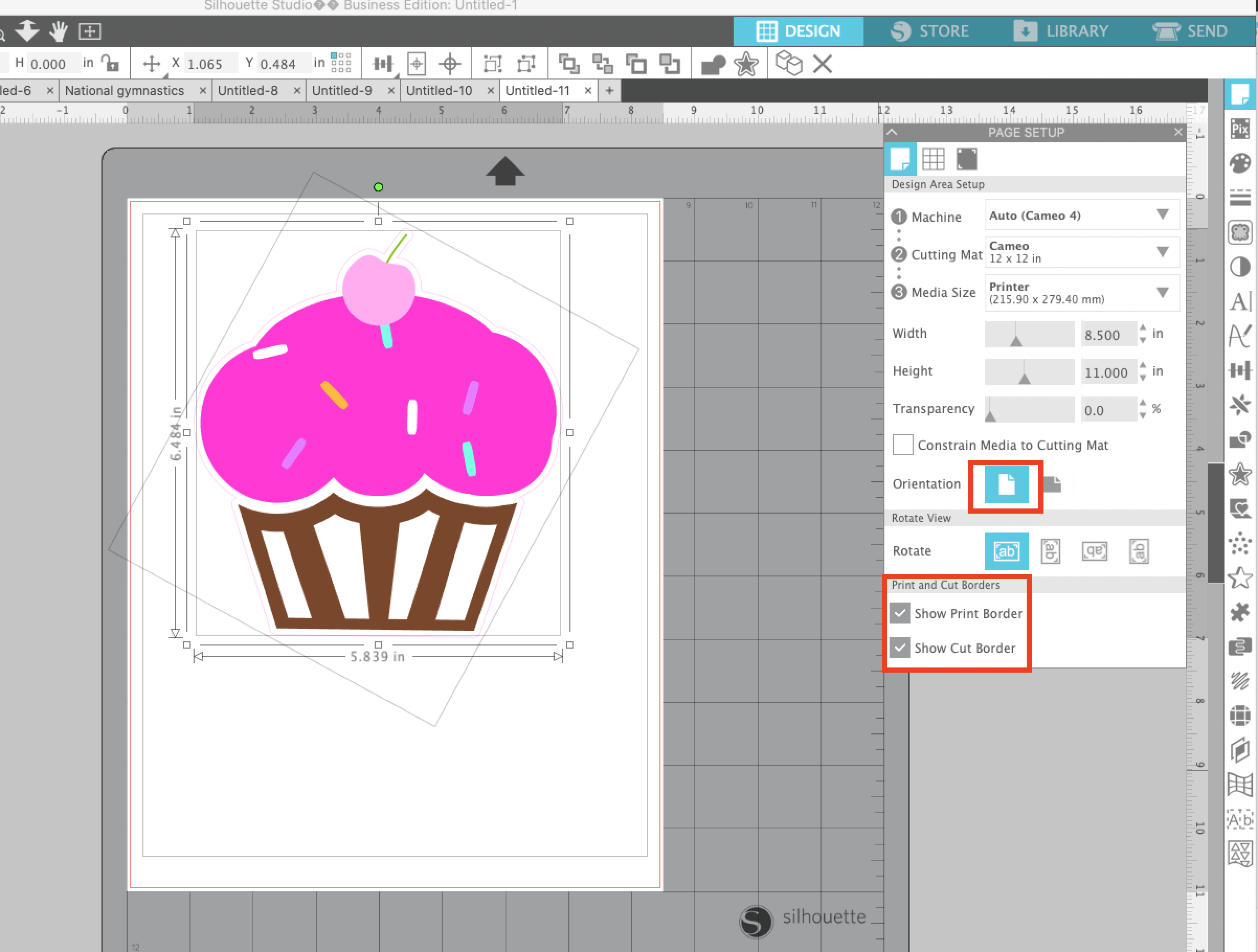Open the Cutting Mat dropdown
1258x952 pixels.
click(1081, 252)
